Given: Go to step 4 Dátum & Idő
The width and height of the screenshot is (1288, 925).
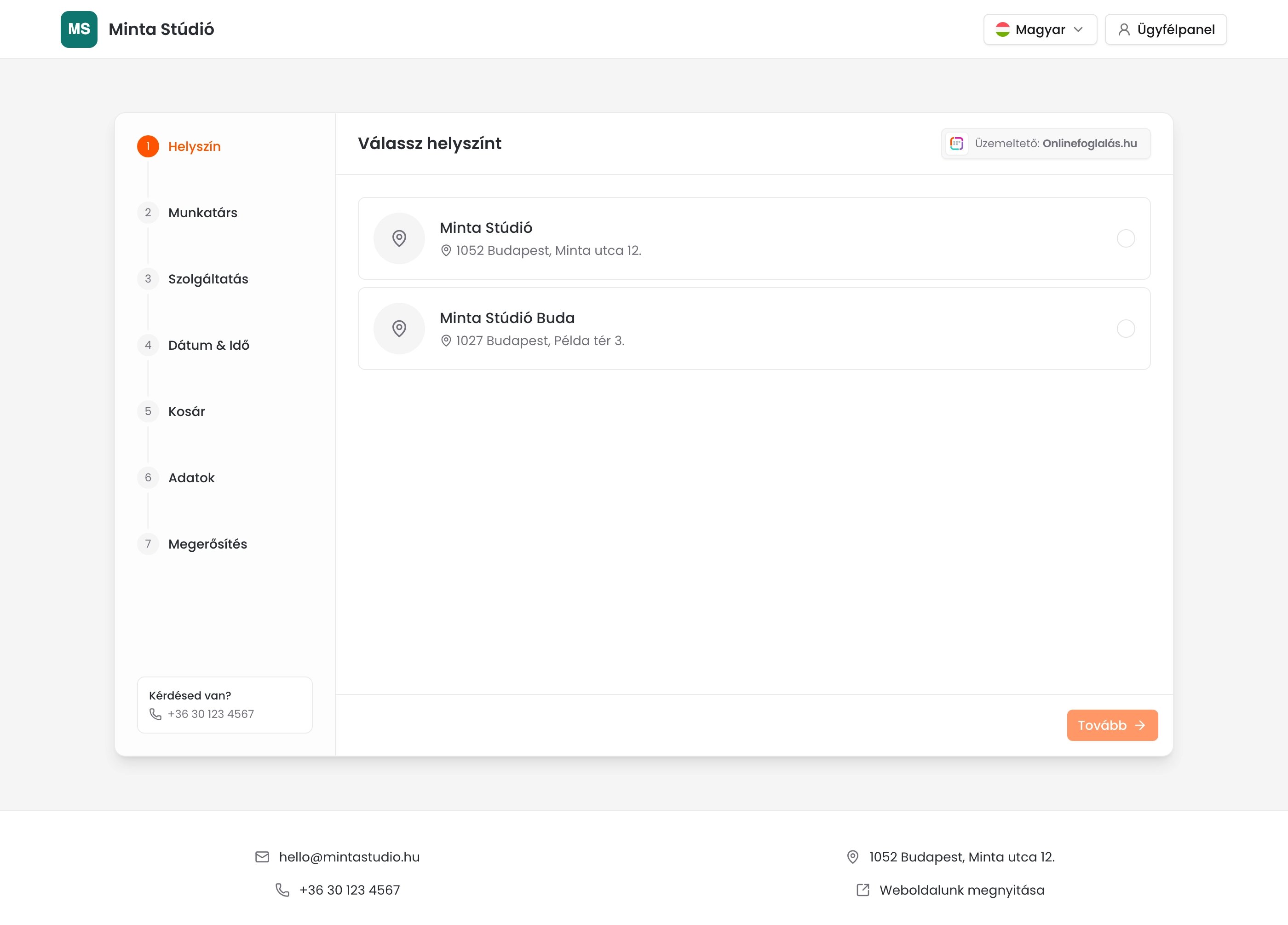Looking at the screenshot, I should pos(194,346).
